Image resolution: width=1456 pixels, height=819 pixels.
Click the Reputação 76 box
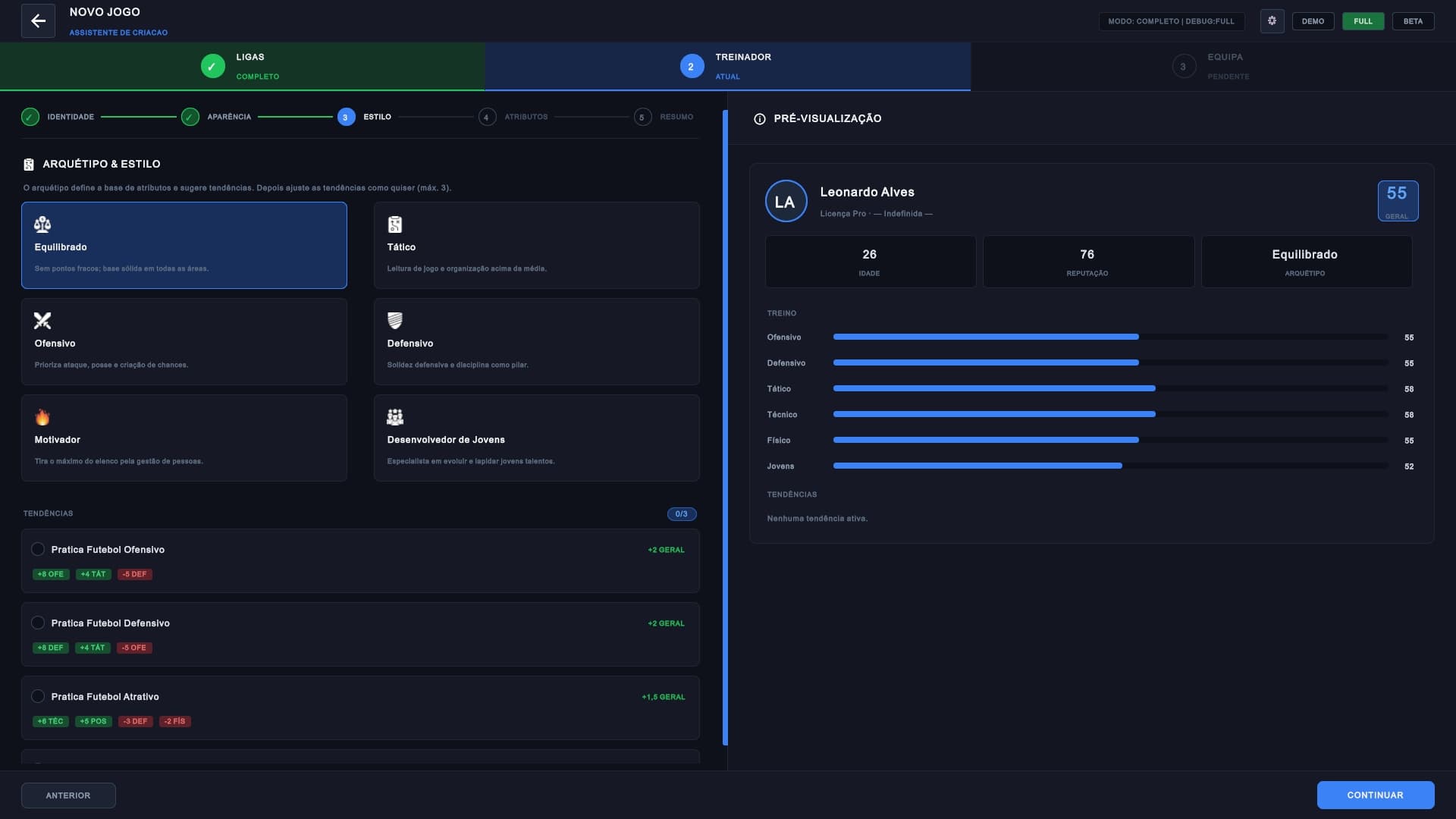(1088, 262)
